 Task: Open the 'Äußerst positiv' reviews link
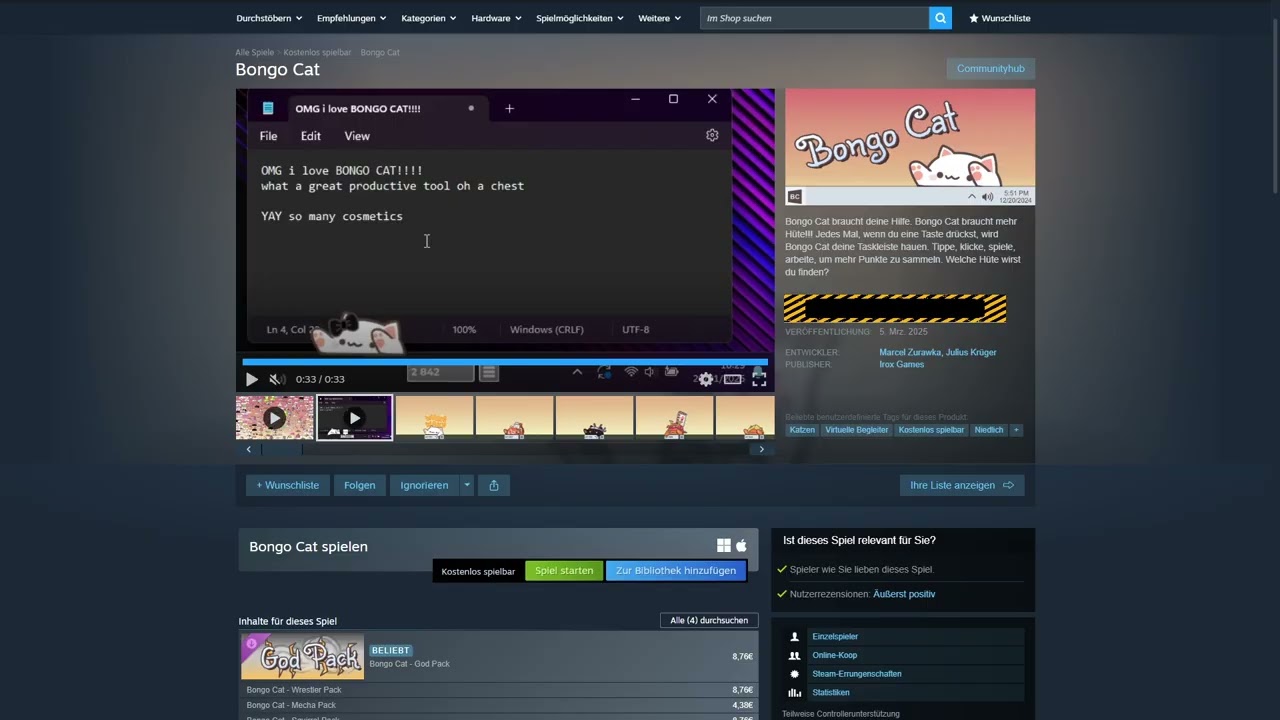(904, 594)
